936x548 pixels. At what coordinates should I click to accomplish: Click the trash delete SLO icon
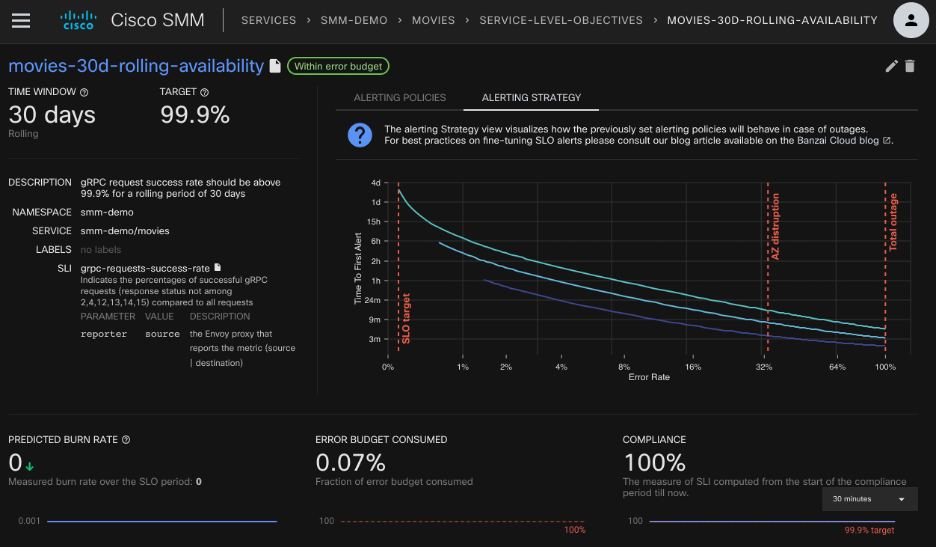click(910, 66)
